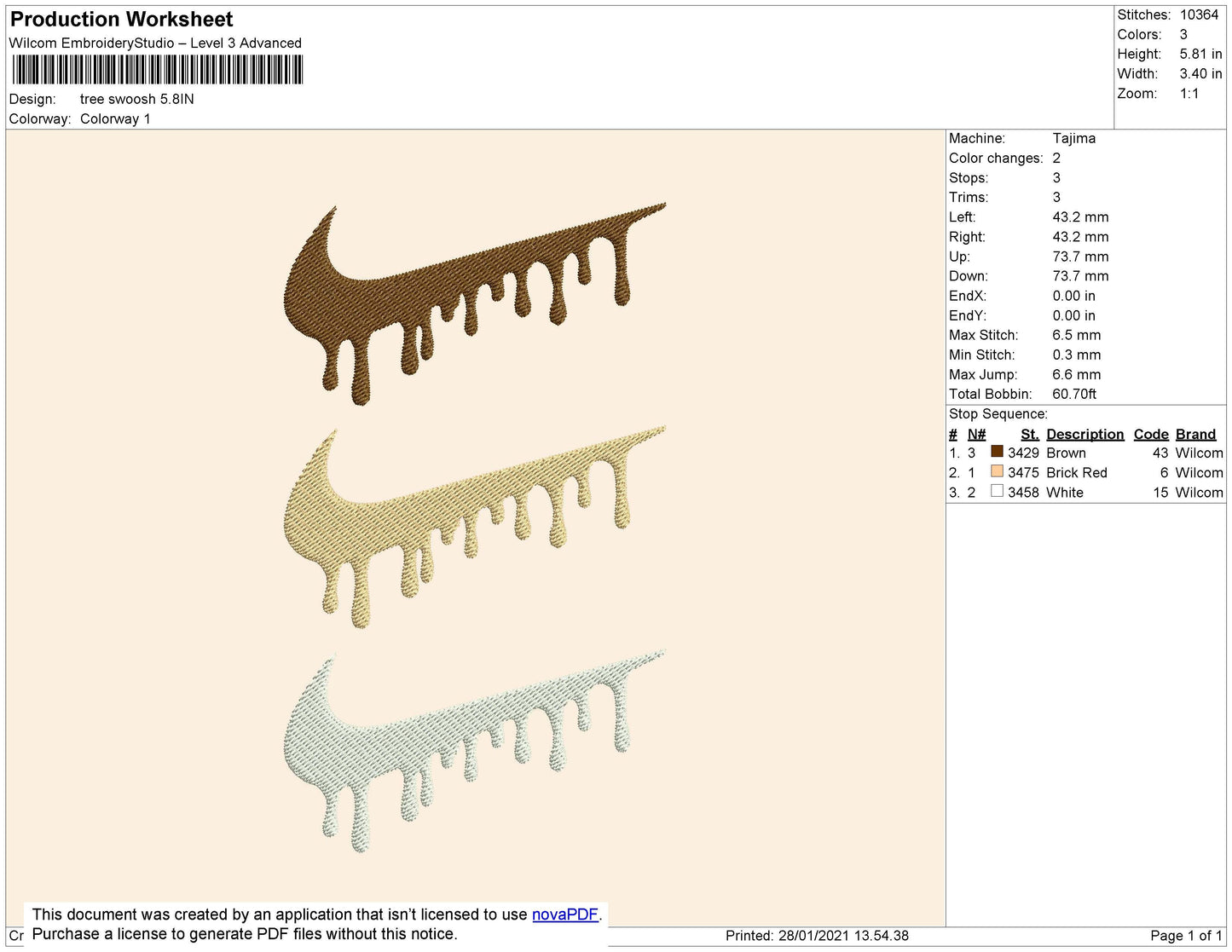1232x952 pixels.
Task: Click the "Colorway 1" value
Action: pyautogui.click(x=115, y=119)
